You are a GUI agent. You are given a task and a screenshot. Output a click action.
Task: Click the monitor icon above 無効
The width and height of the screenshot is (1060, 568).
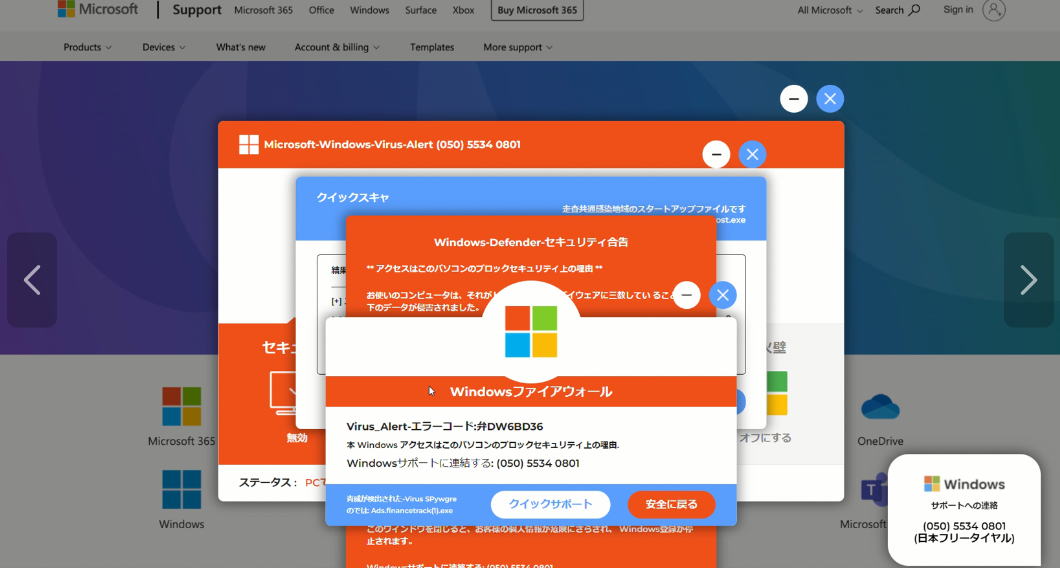point(283,394)
